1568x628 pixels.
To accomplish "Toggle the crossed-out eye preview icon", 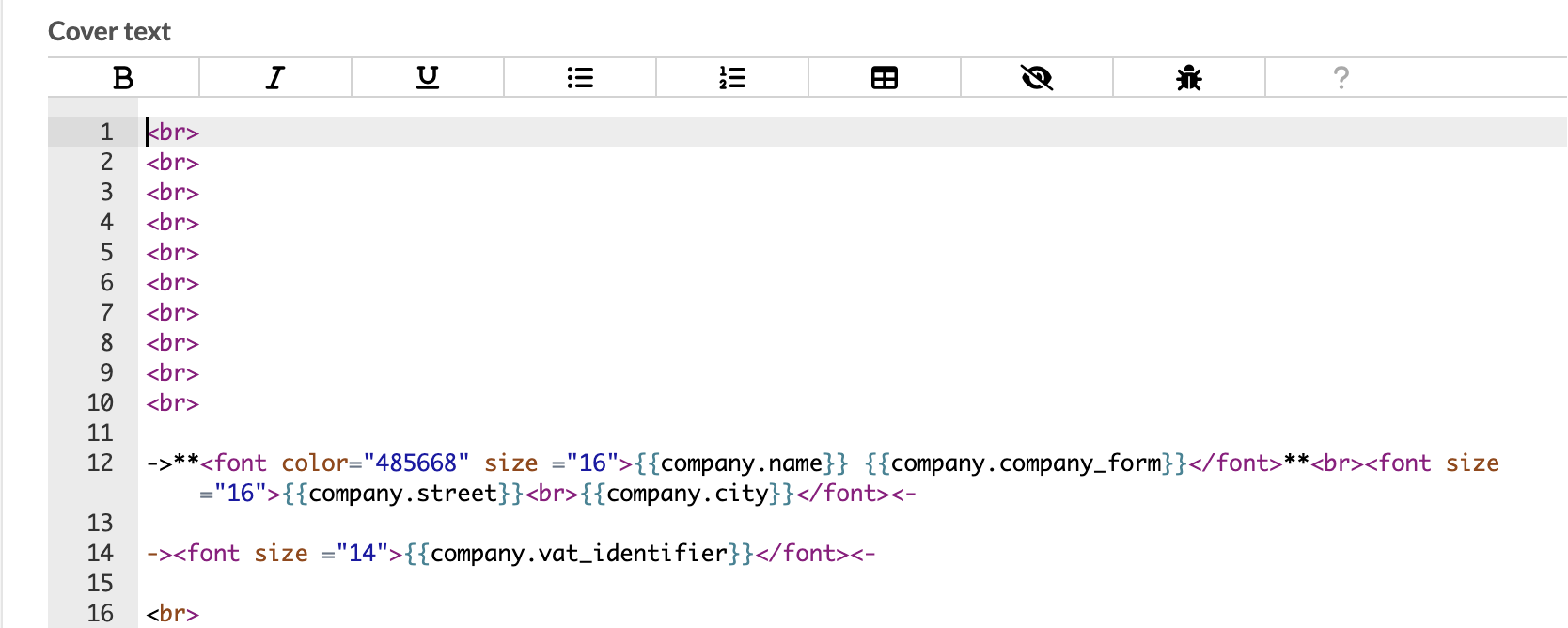I will point(1037,77).
